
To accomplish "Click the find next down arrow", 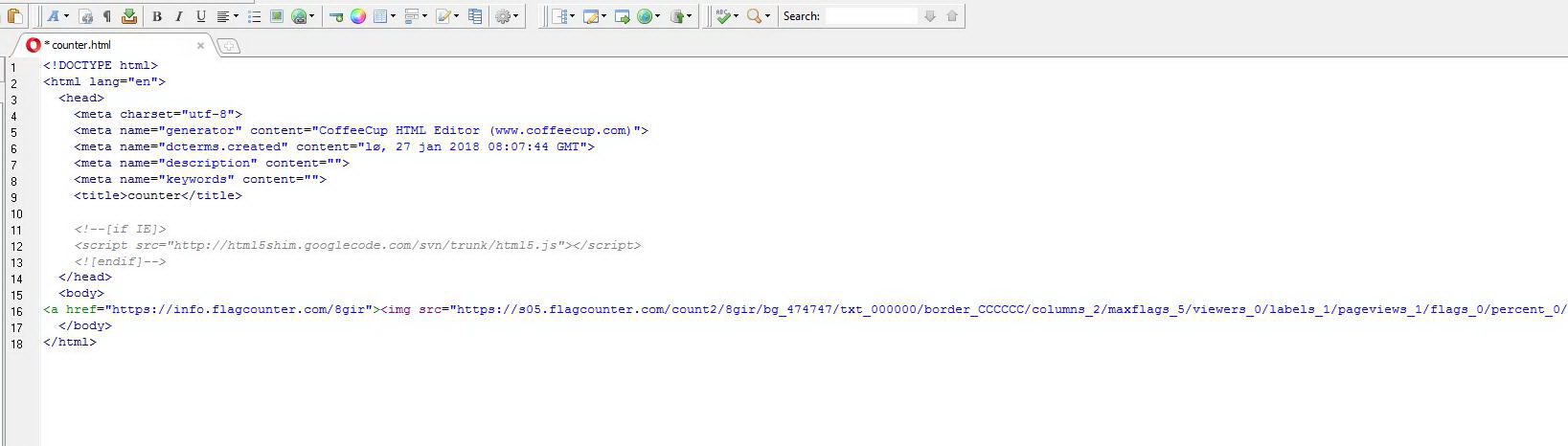I will click(x=930, y=16).
